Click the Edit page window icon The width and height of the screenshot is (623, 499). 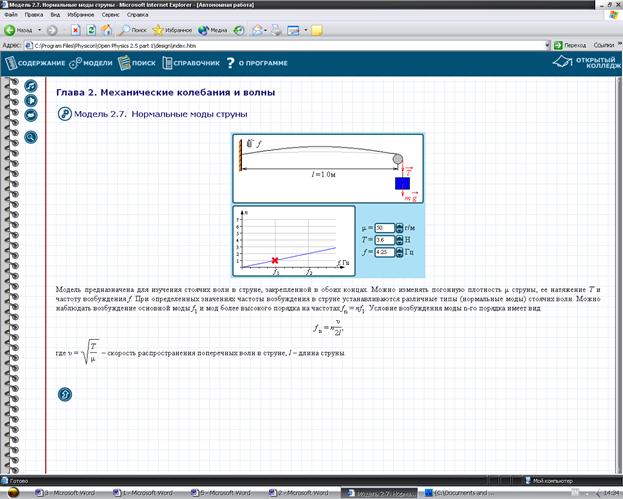coord(293,30)
